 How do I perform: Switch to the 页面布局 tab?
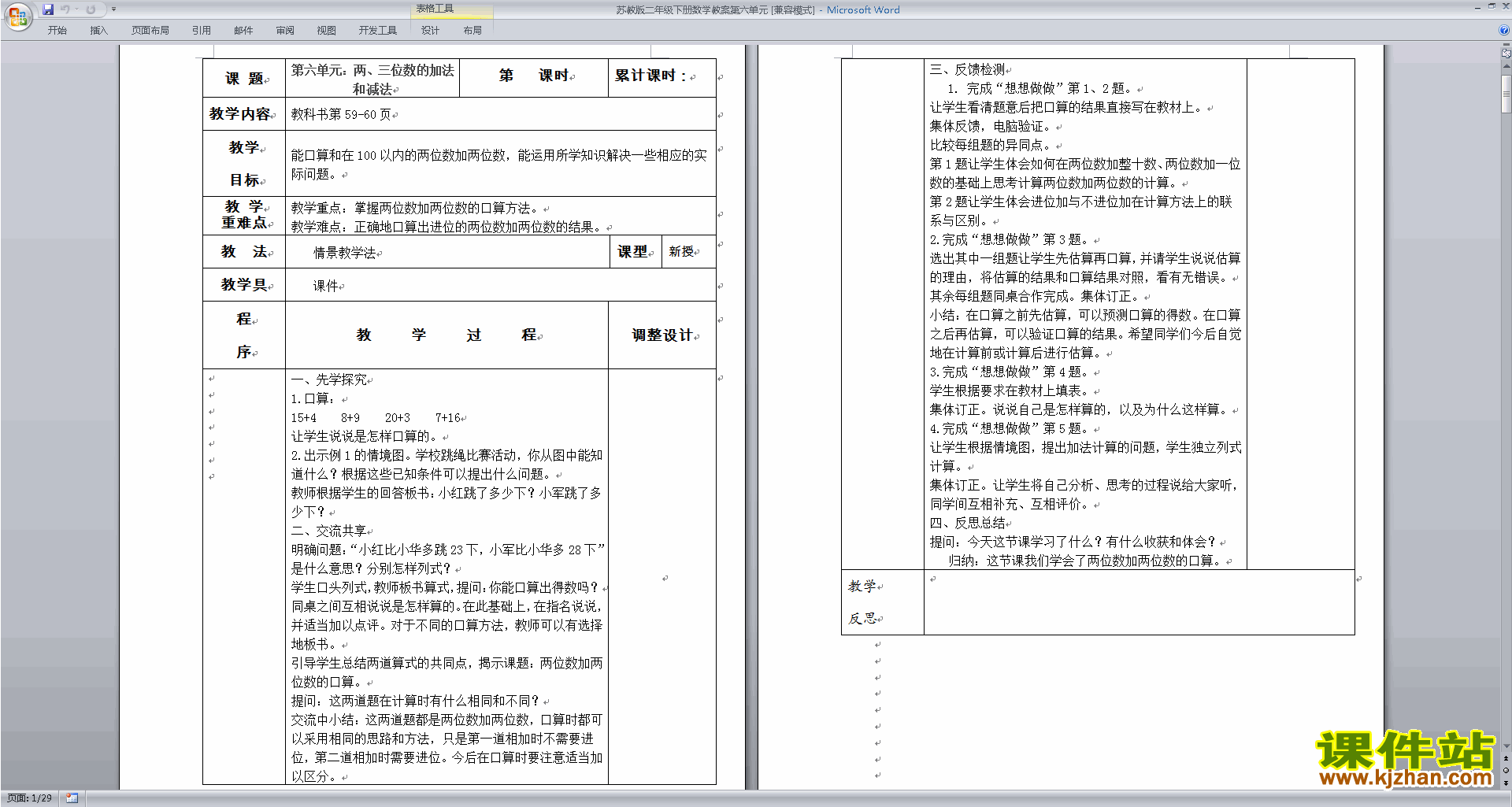[150, 30]
